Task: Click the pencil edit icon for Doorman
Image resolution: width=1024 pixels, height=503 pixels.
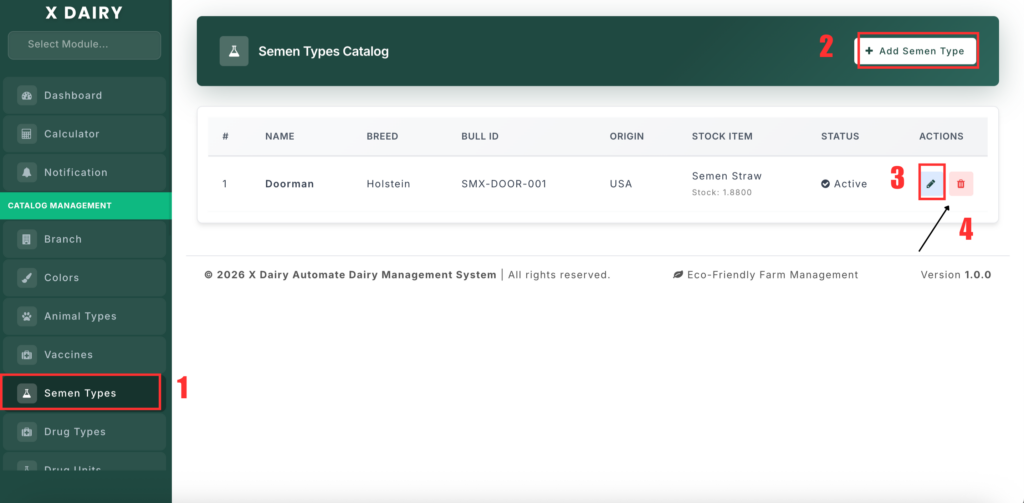Action: [x=930, y=184]
